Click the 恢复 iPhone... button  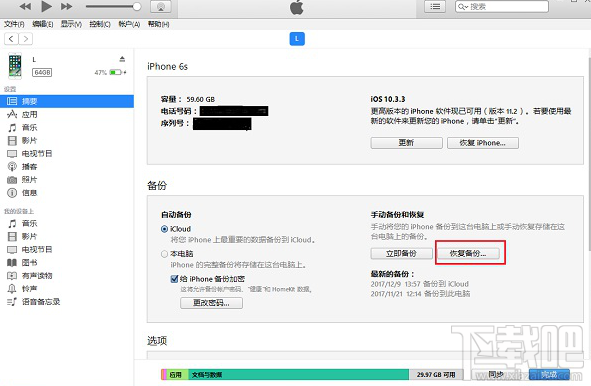(x=482, y=143)
